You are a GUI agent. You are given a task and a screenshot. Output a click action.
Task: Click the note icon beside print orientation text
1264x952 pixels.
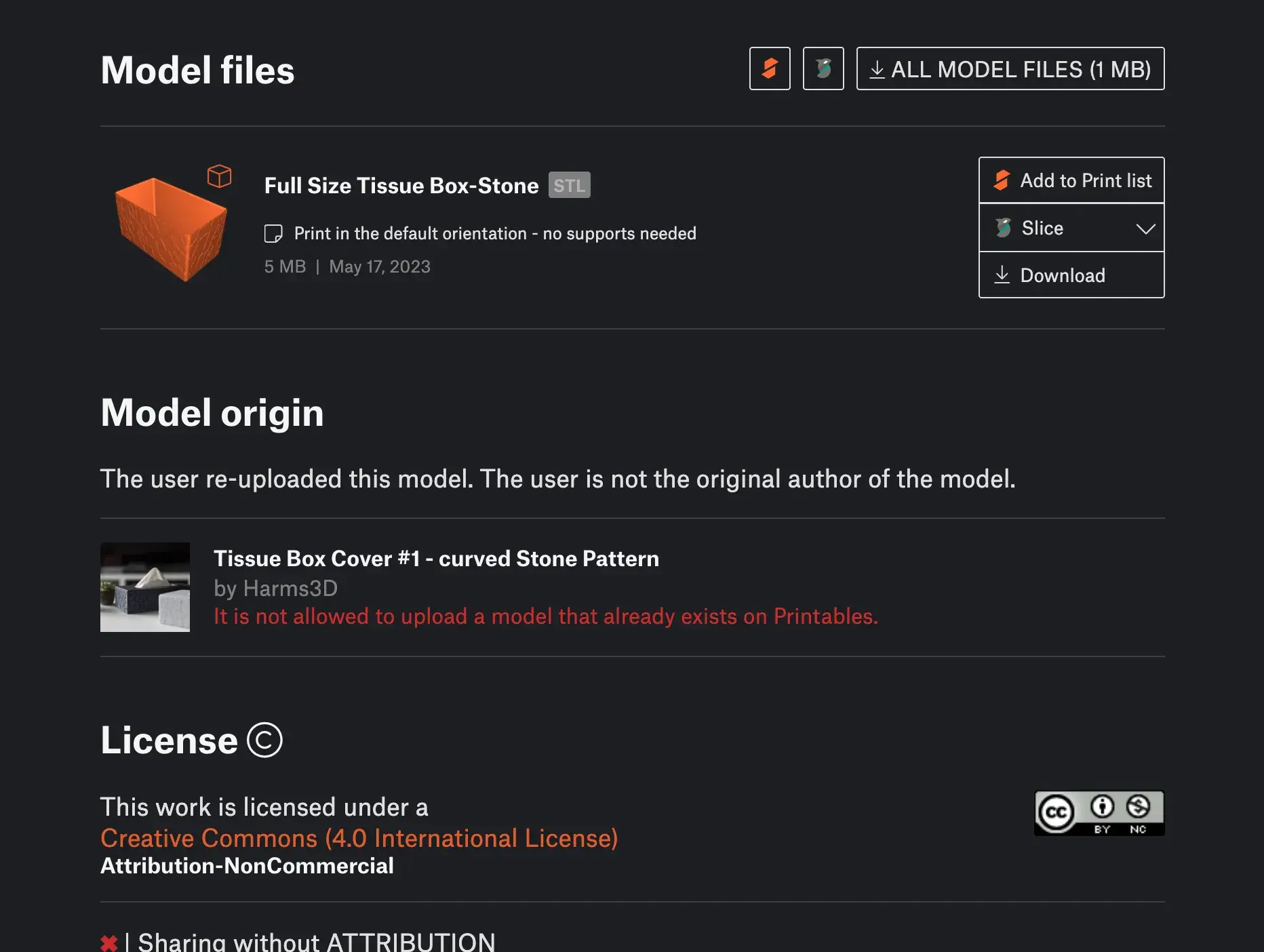(x=273, y=234)
